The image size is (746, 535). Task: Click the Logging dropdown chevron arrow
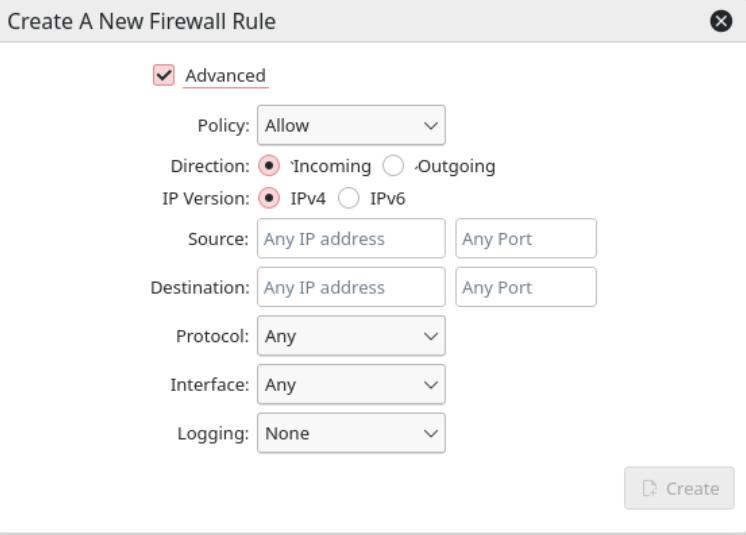pos(431,434)
